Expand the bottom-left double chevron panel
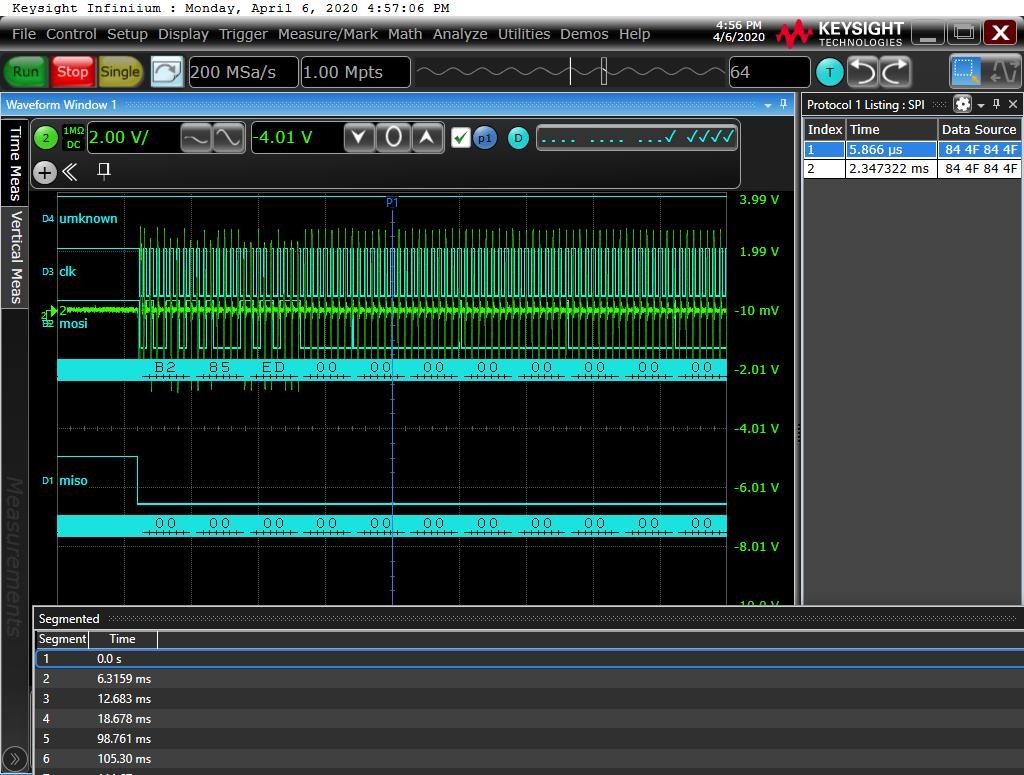This screenshot has height=775, width=1024. click(x=16, y=759)
